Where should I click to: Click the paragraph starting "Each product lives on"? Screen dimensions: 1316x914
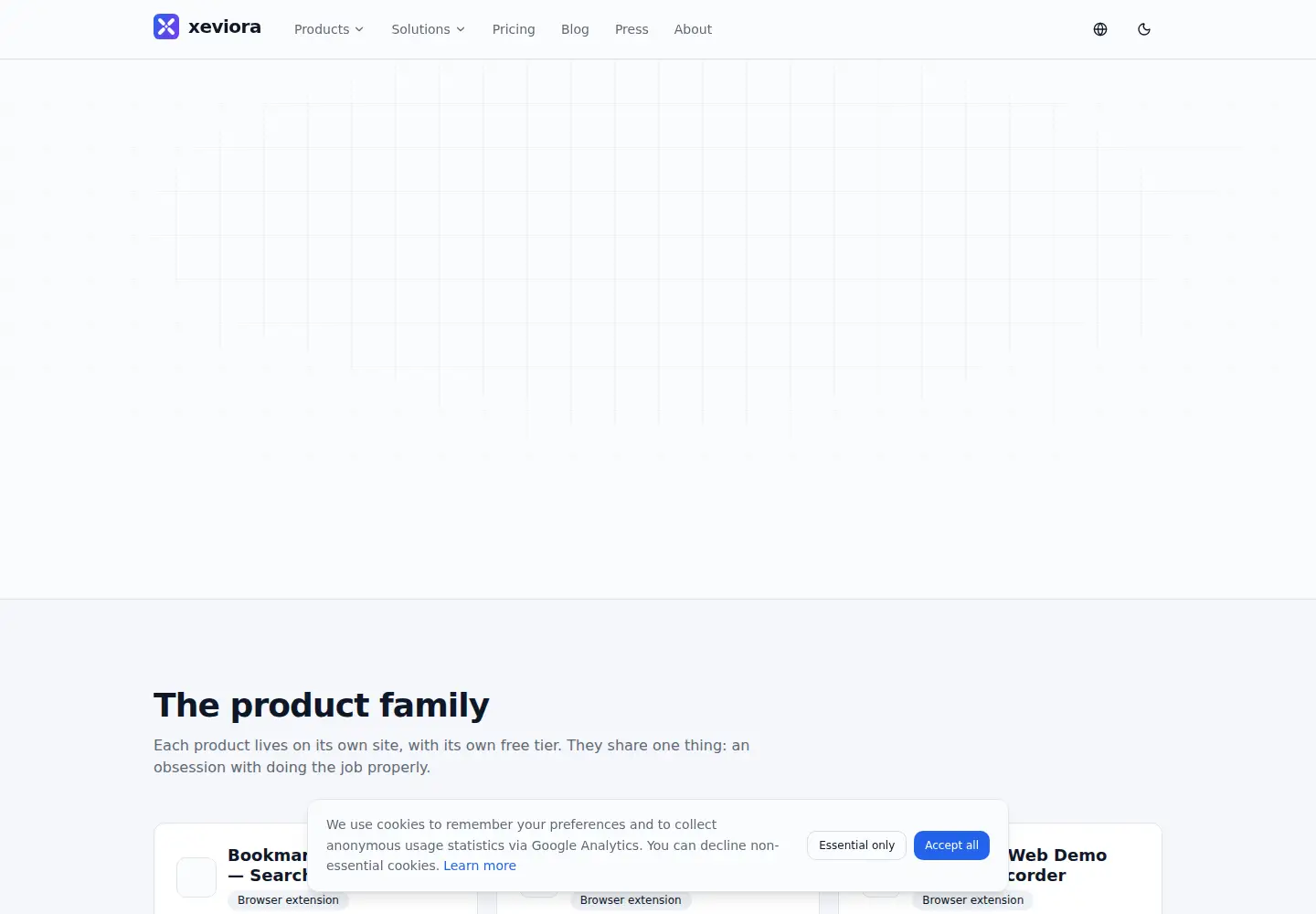pos(451,756)
